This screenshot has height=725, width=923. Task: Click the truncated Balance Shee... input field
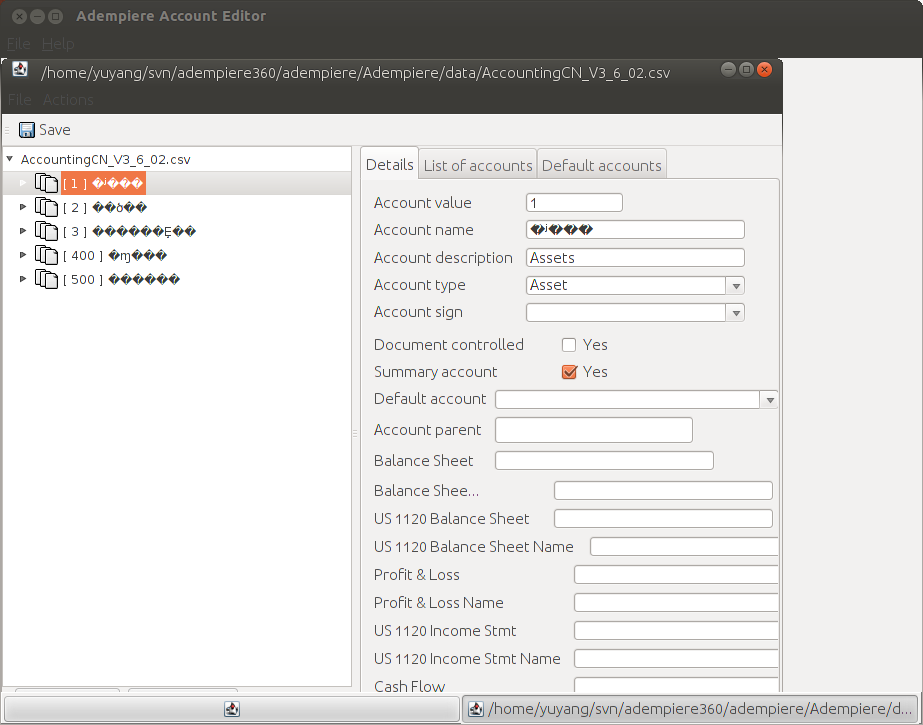663,491
